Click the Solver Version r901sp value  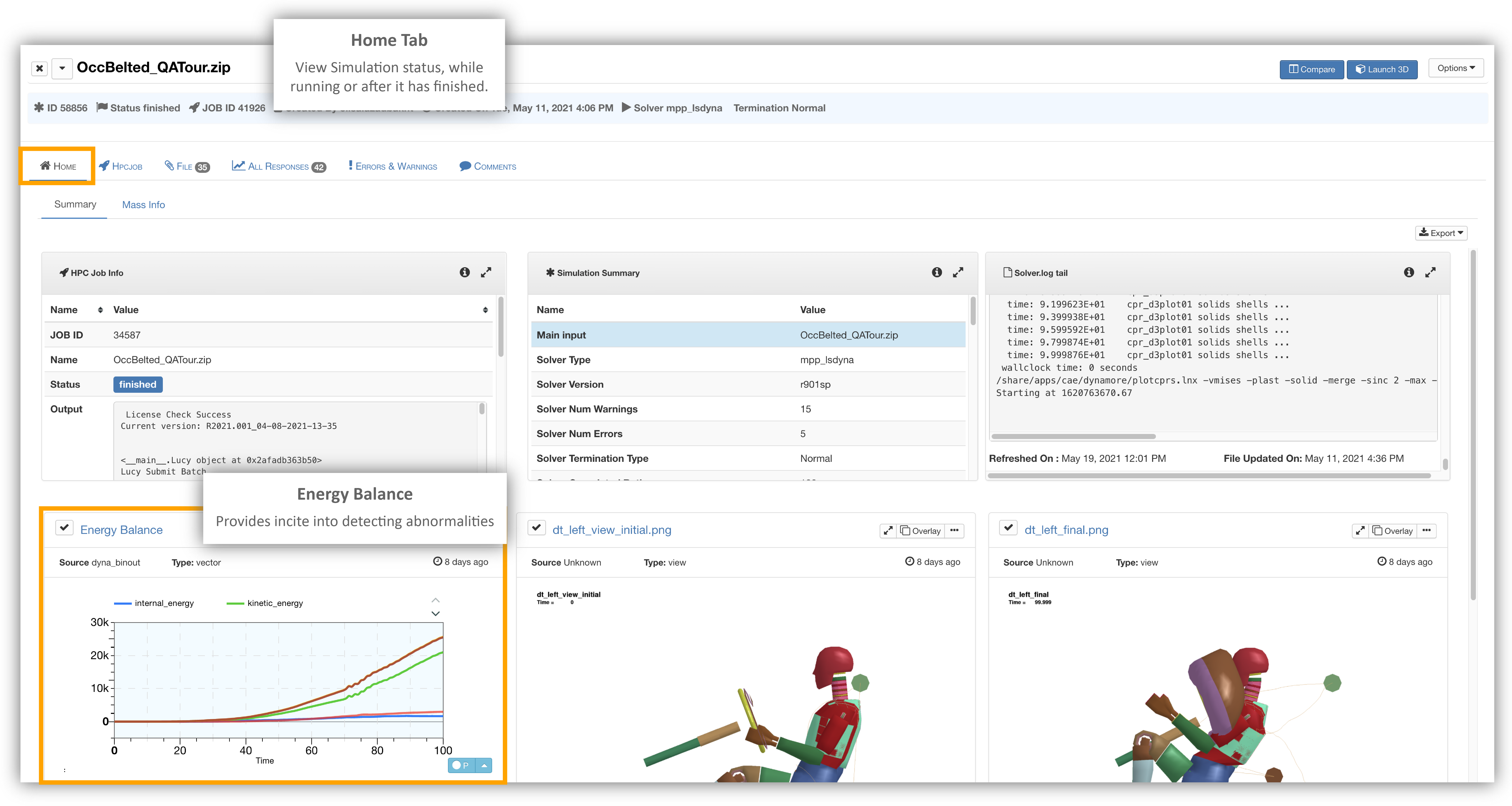[x=815, y=385]
